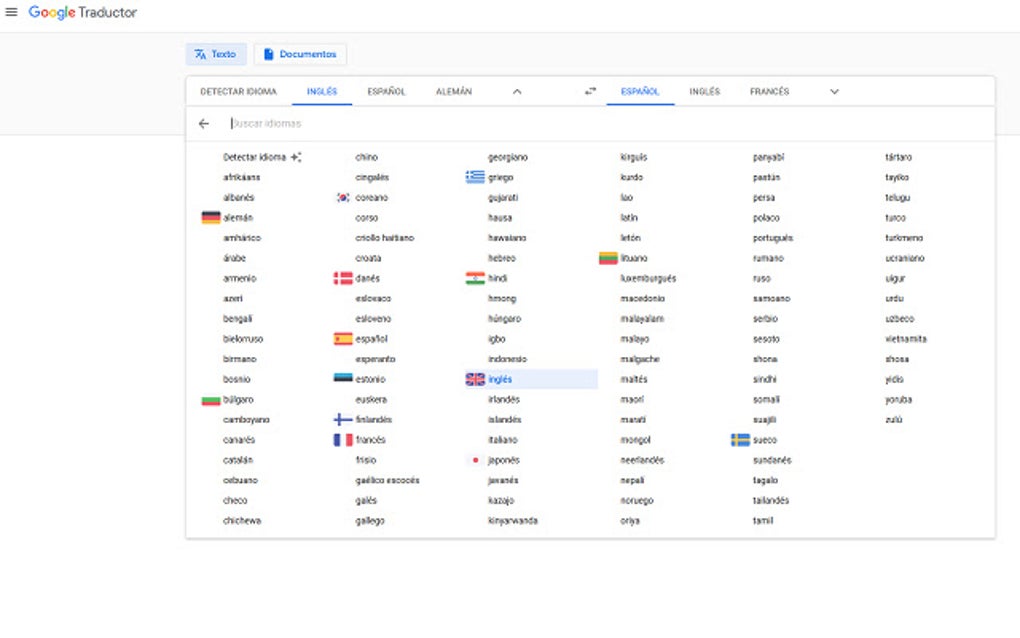Choose tamil from the language list
1020x638 pixels.
pos(763,521)
